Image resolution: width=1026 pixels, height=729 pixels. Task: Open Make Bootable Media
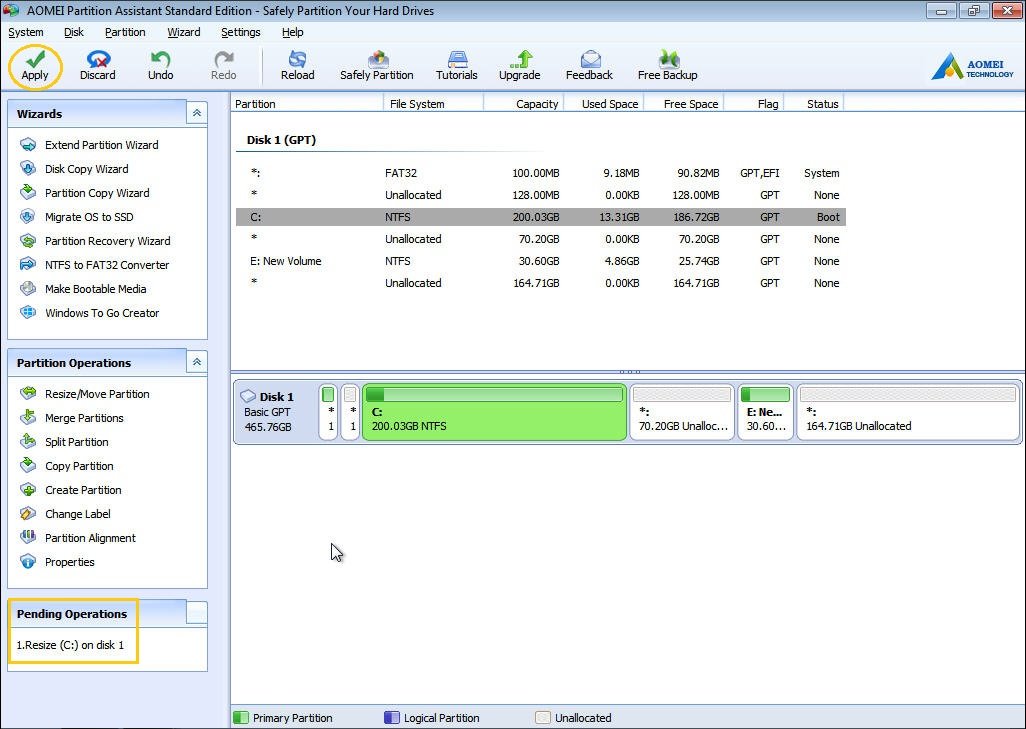coord(83,289)
